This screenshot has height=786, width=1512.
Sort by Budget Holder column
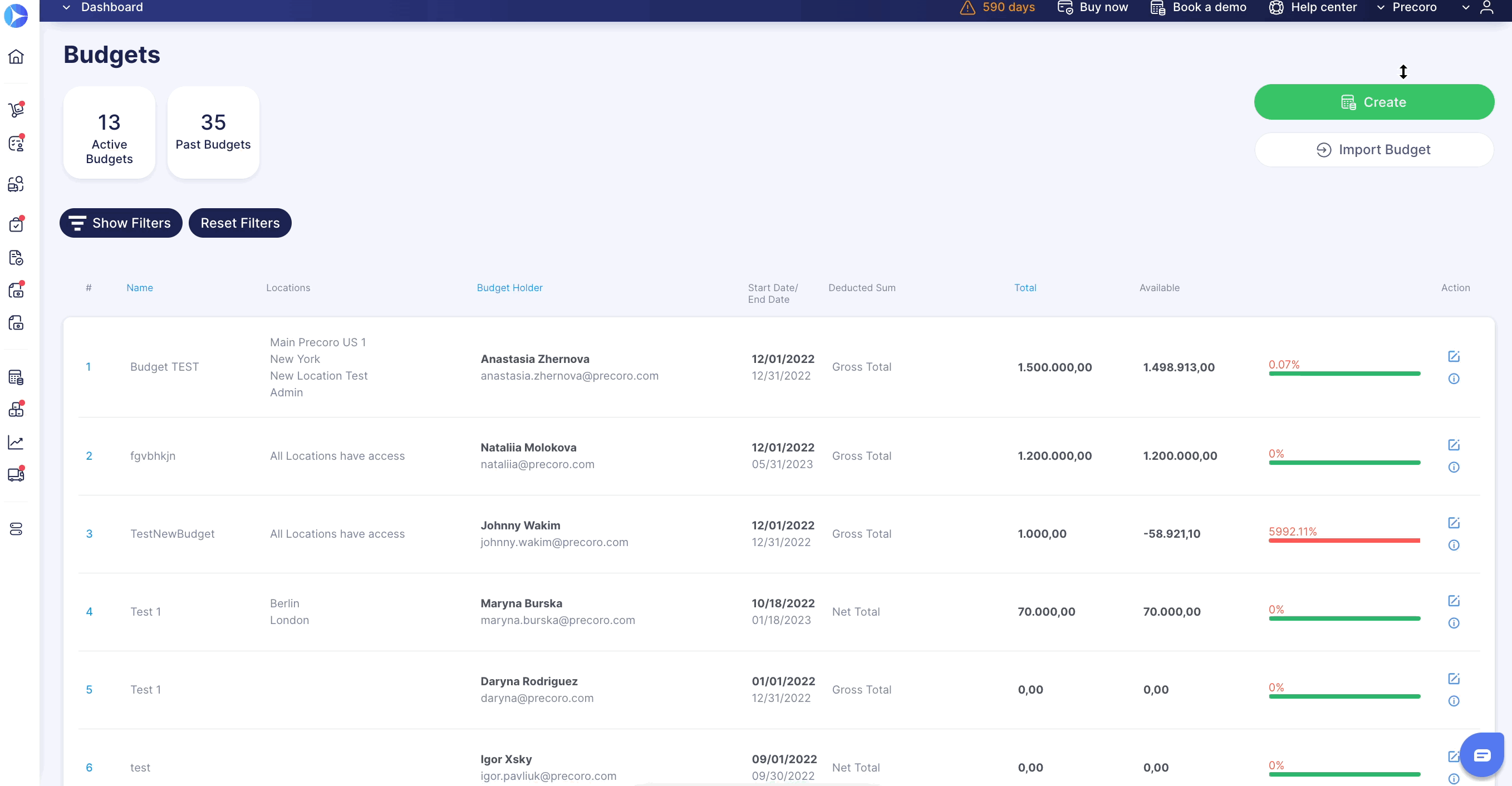[x=509, y=288]
